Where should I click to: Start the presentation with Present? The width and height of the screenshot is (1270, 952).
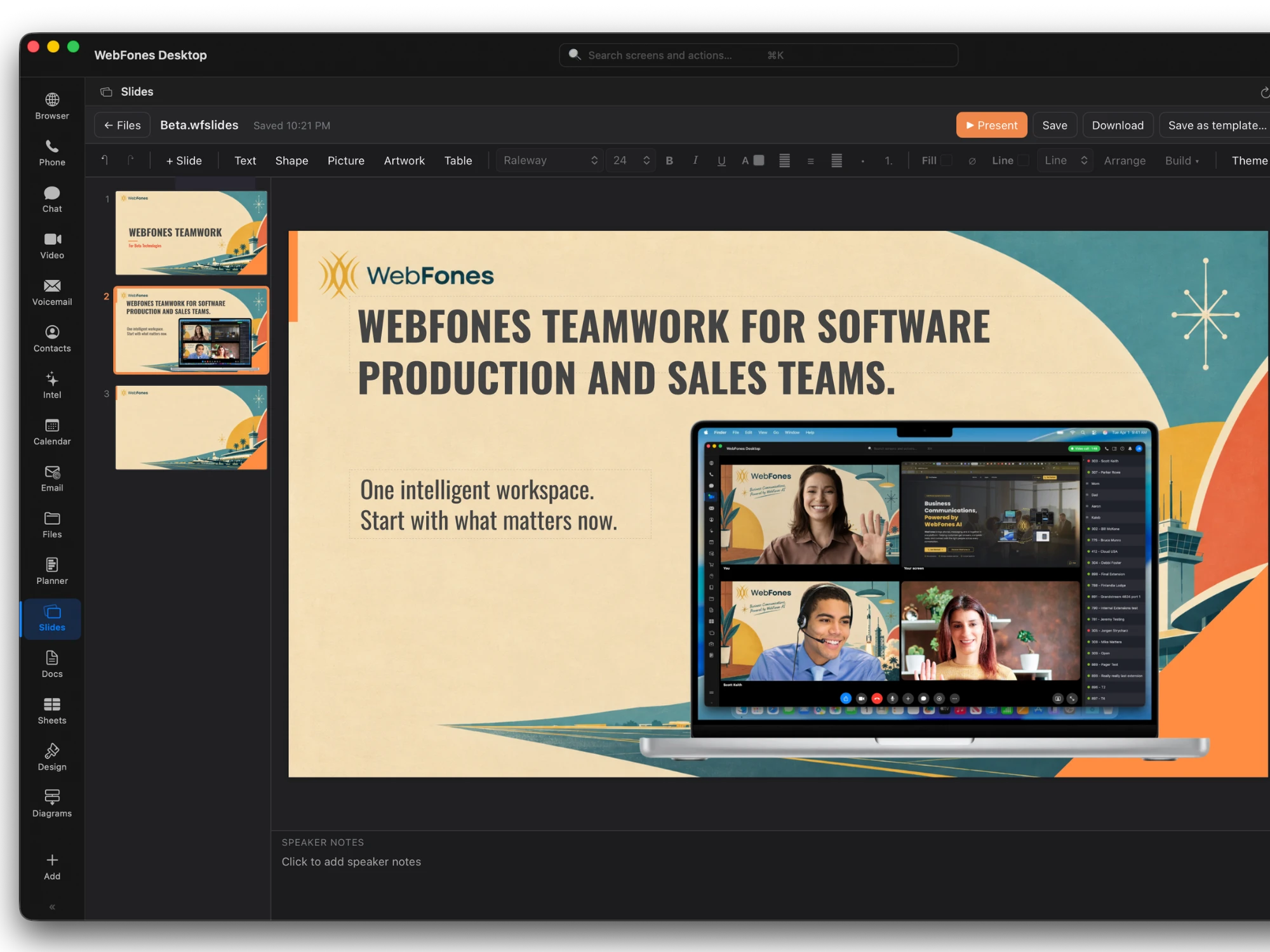coord(991,125)
